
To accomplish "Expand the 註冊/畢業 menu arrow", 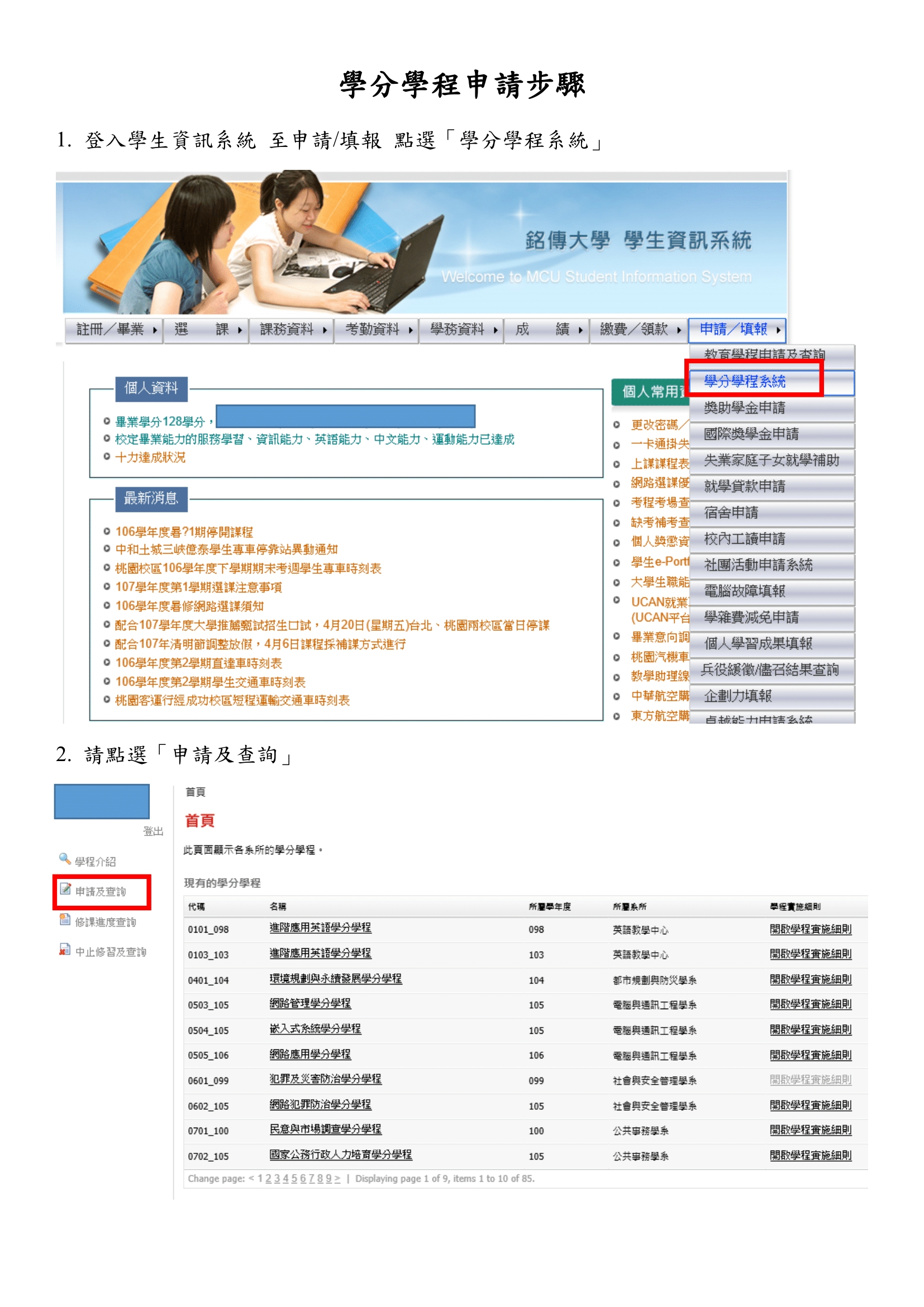I will pyautogui.click(x=154, y=330).
